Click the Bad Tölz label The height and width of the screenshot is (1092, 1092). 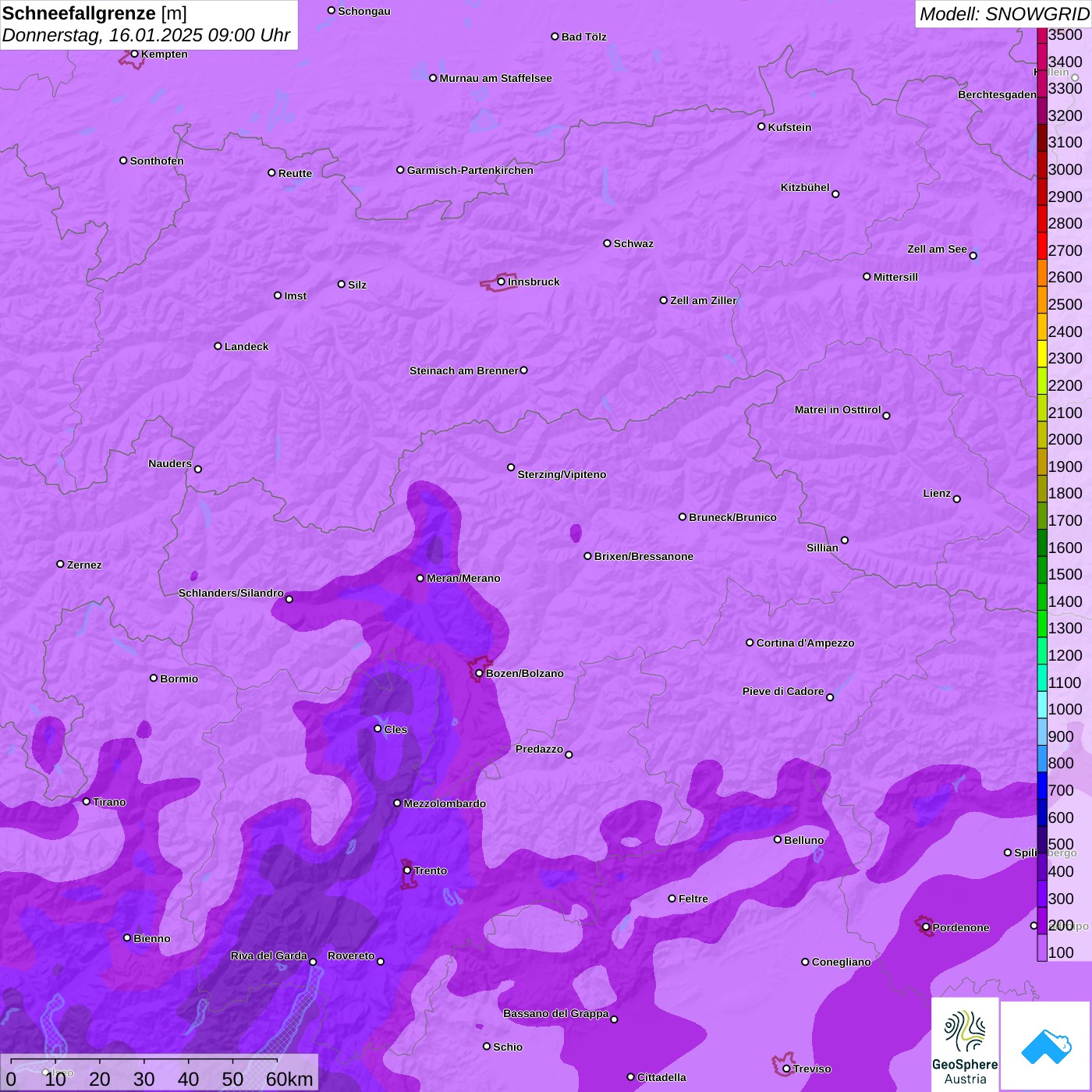[x=583, y=37]
